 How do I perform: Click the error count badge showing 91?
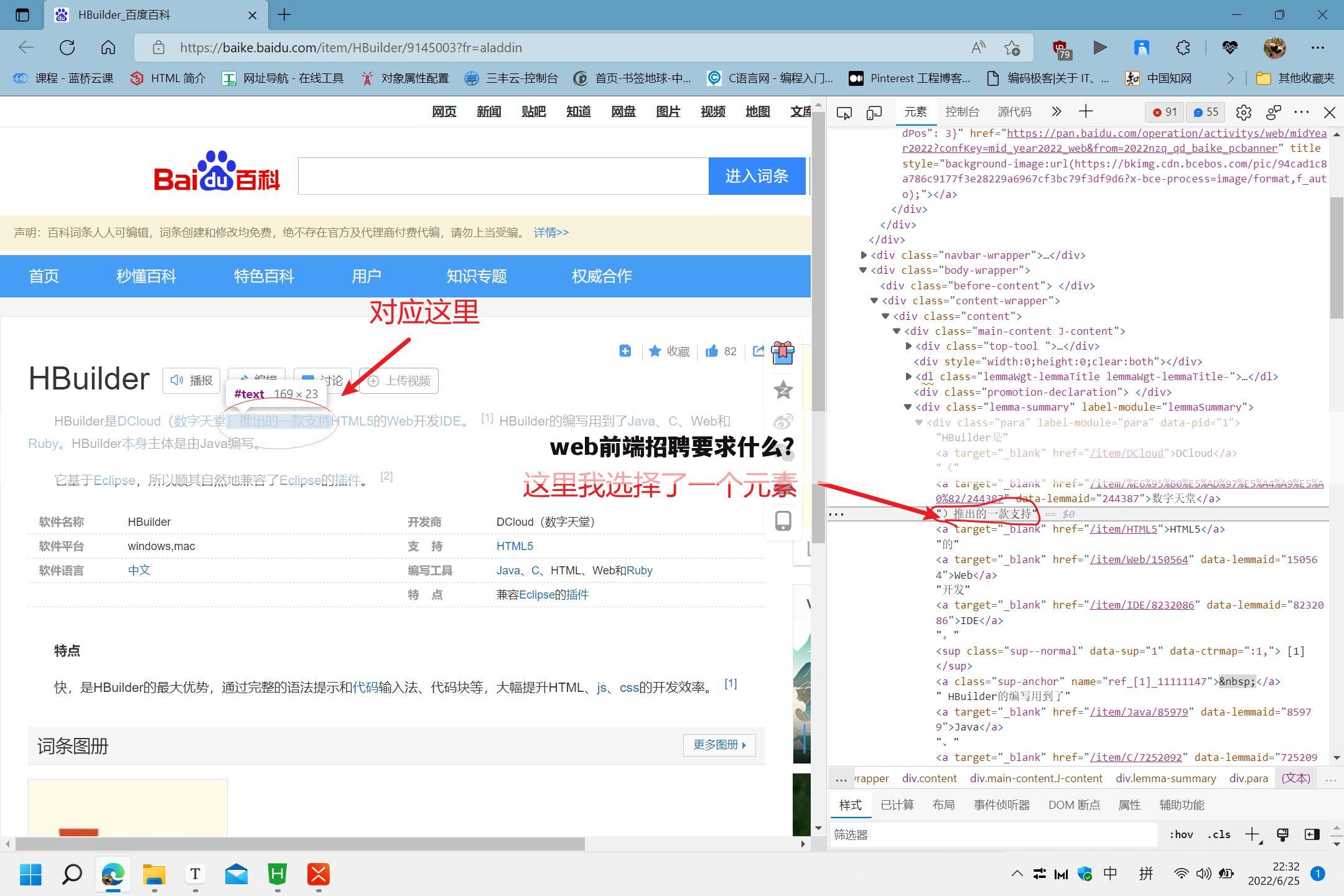coord(1165,112)
